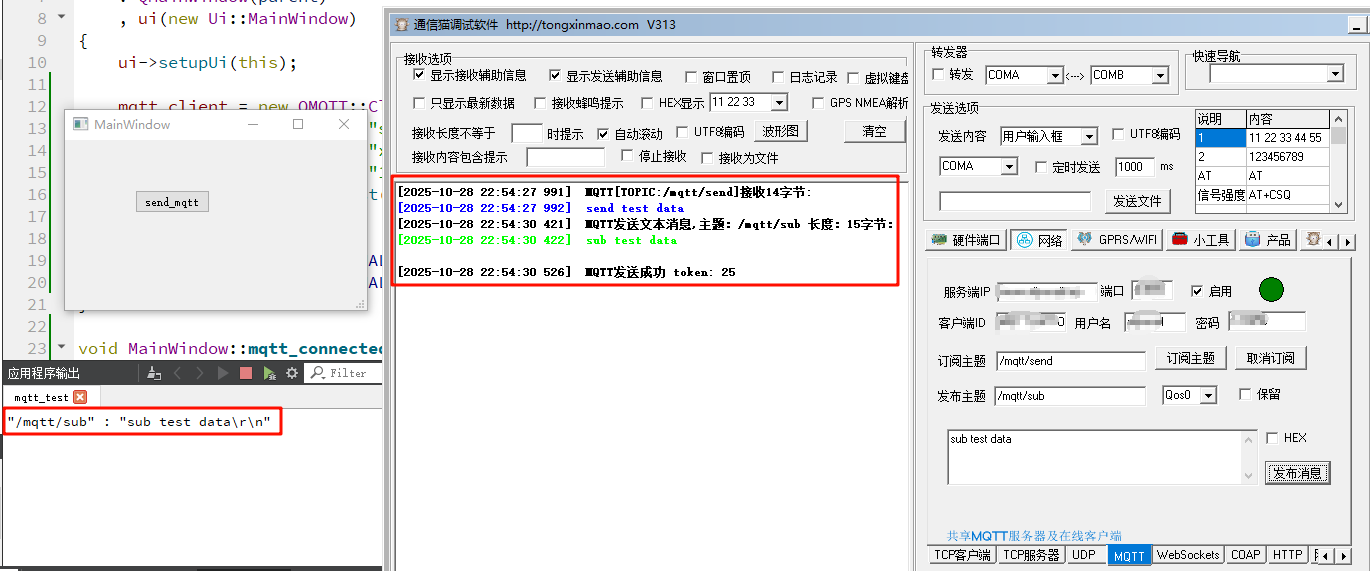Click 取消订阅 button

(1270, 358)
